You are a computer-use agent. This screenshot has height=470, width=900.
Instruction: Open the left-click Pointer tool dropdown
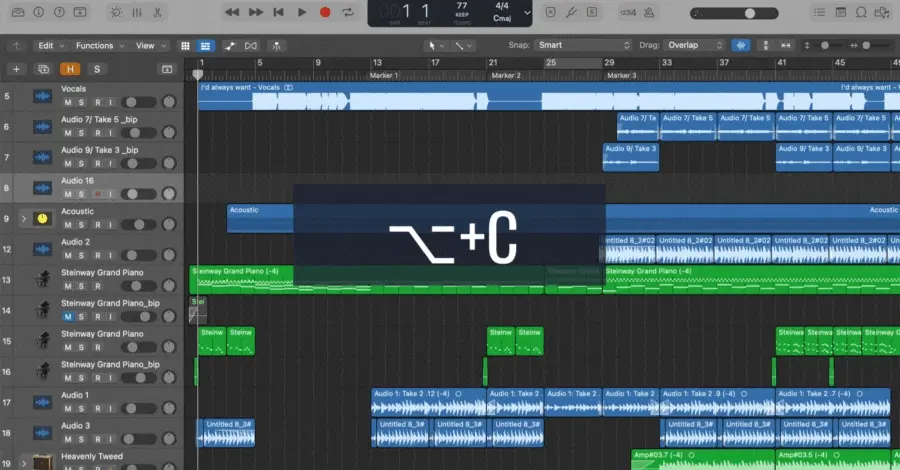[x=436, y=46]
